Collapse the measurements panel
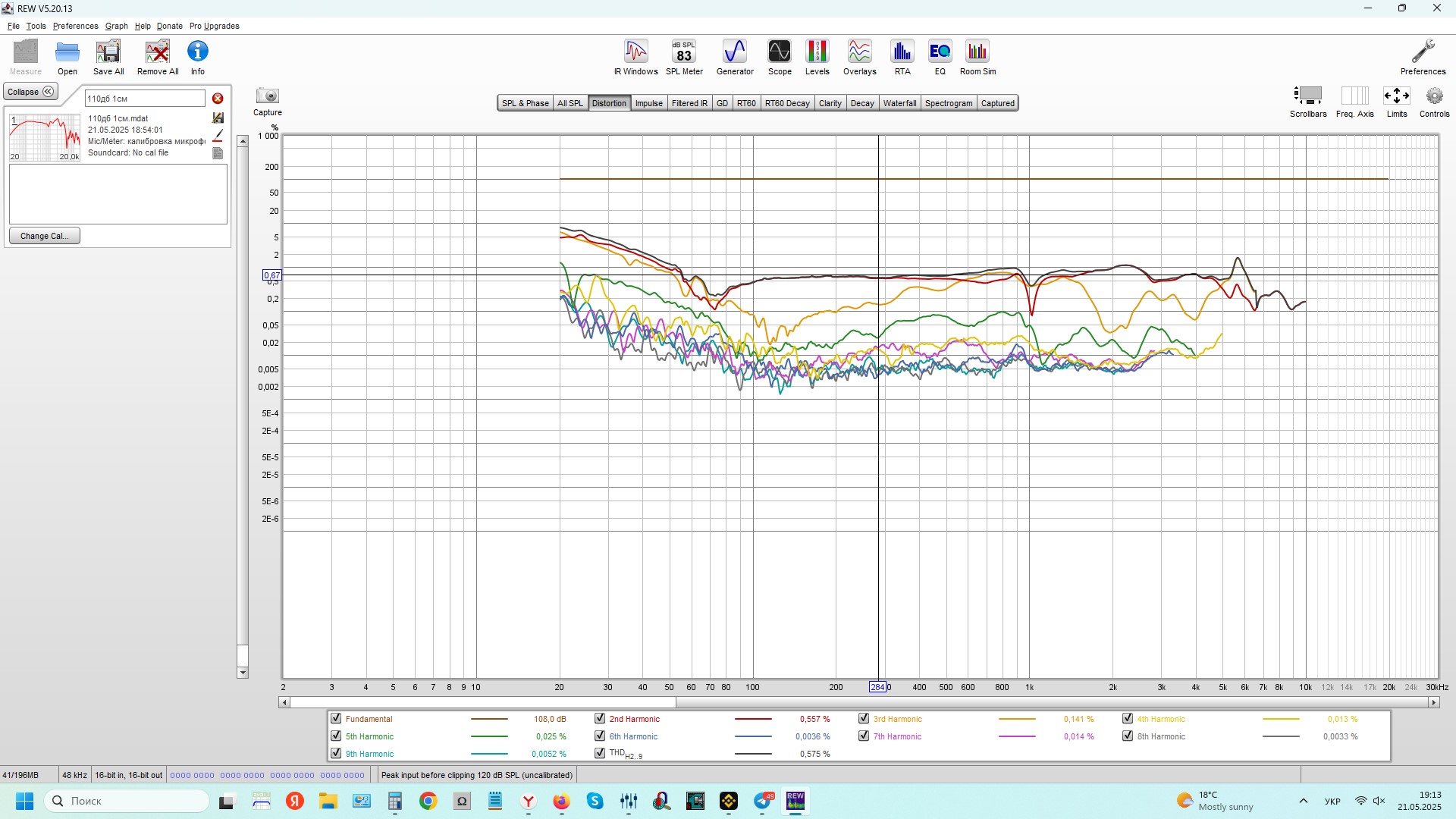Image resolution: width=1456 pixels, height=819 pixels. coord(30,92)
